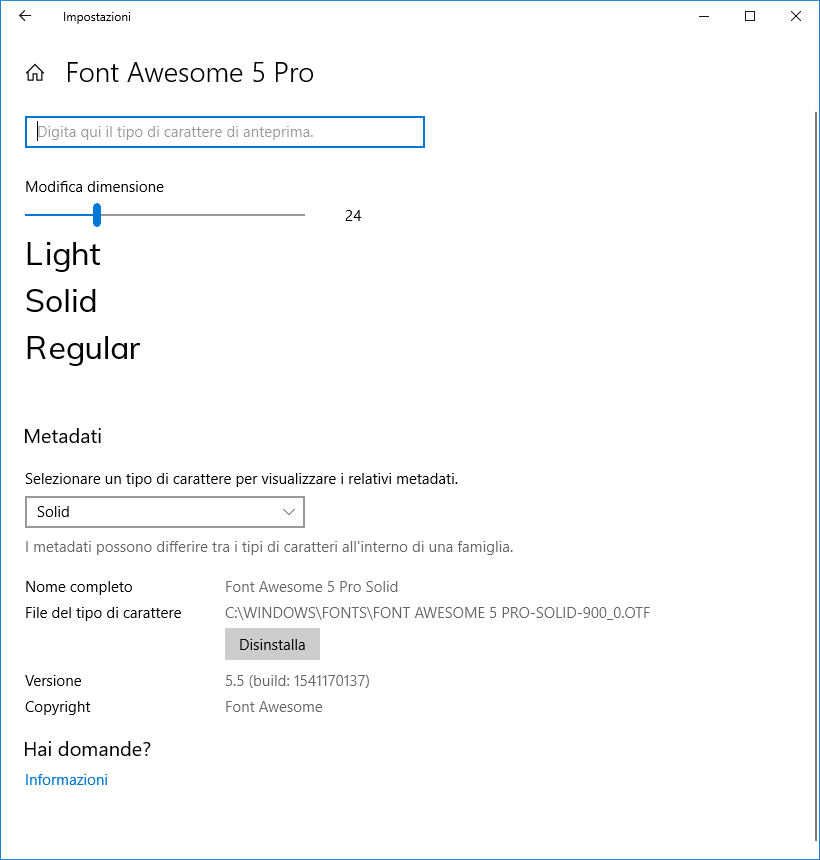The width and height of the screenshot is (820, 860).
Task: Select the Regular font face preview
Action: (x=82, y=348)
